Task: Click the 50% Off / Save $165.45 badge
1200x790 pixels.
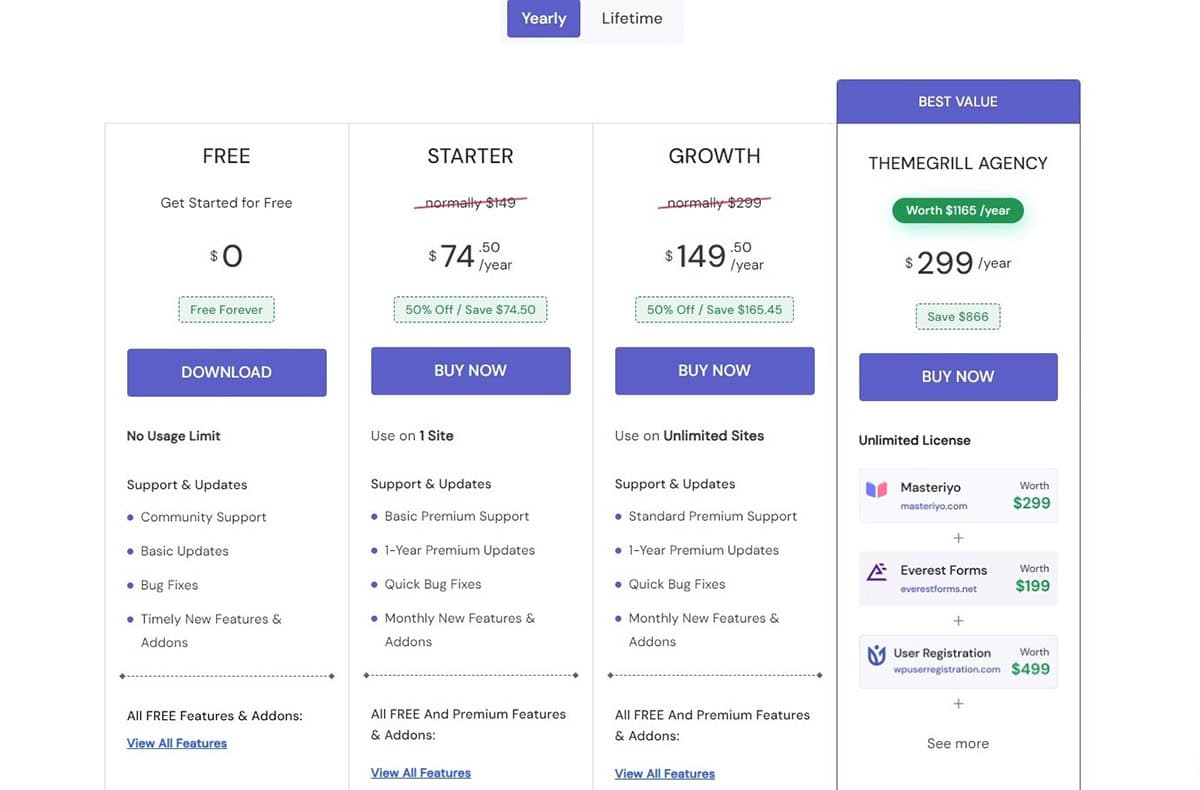Action: [715, 310]
